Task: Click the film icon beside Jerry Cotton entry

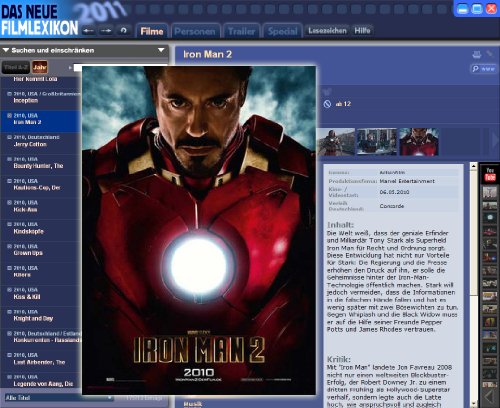Action: pyautogui.click(x=9, y=137)
